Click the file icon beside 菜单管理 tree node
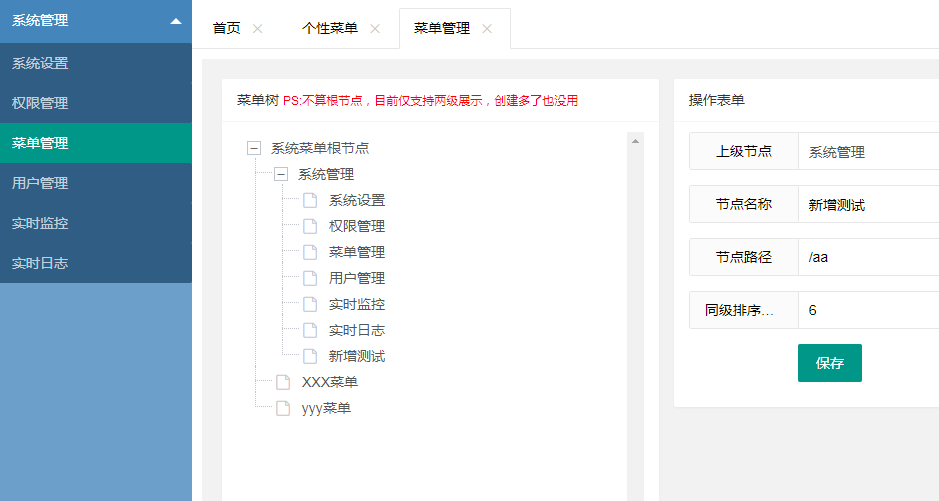This screenshot has width=939, height=501. point(310,252)
